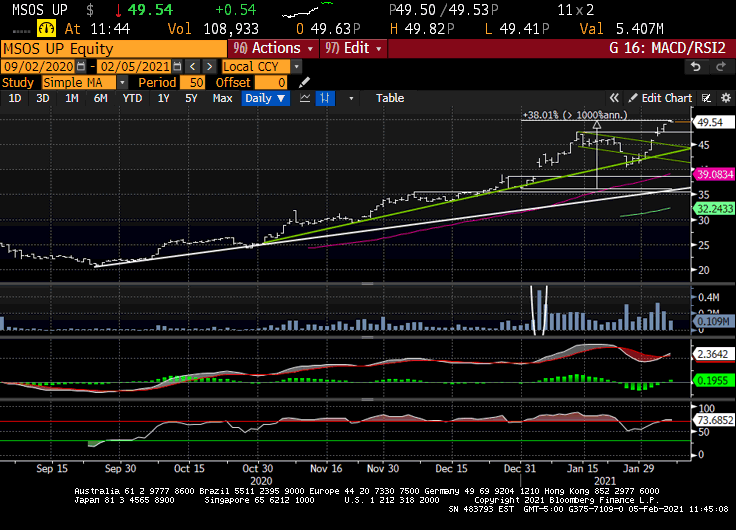Open start date calendar picker icon

tap(81, 66)
